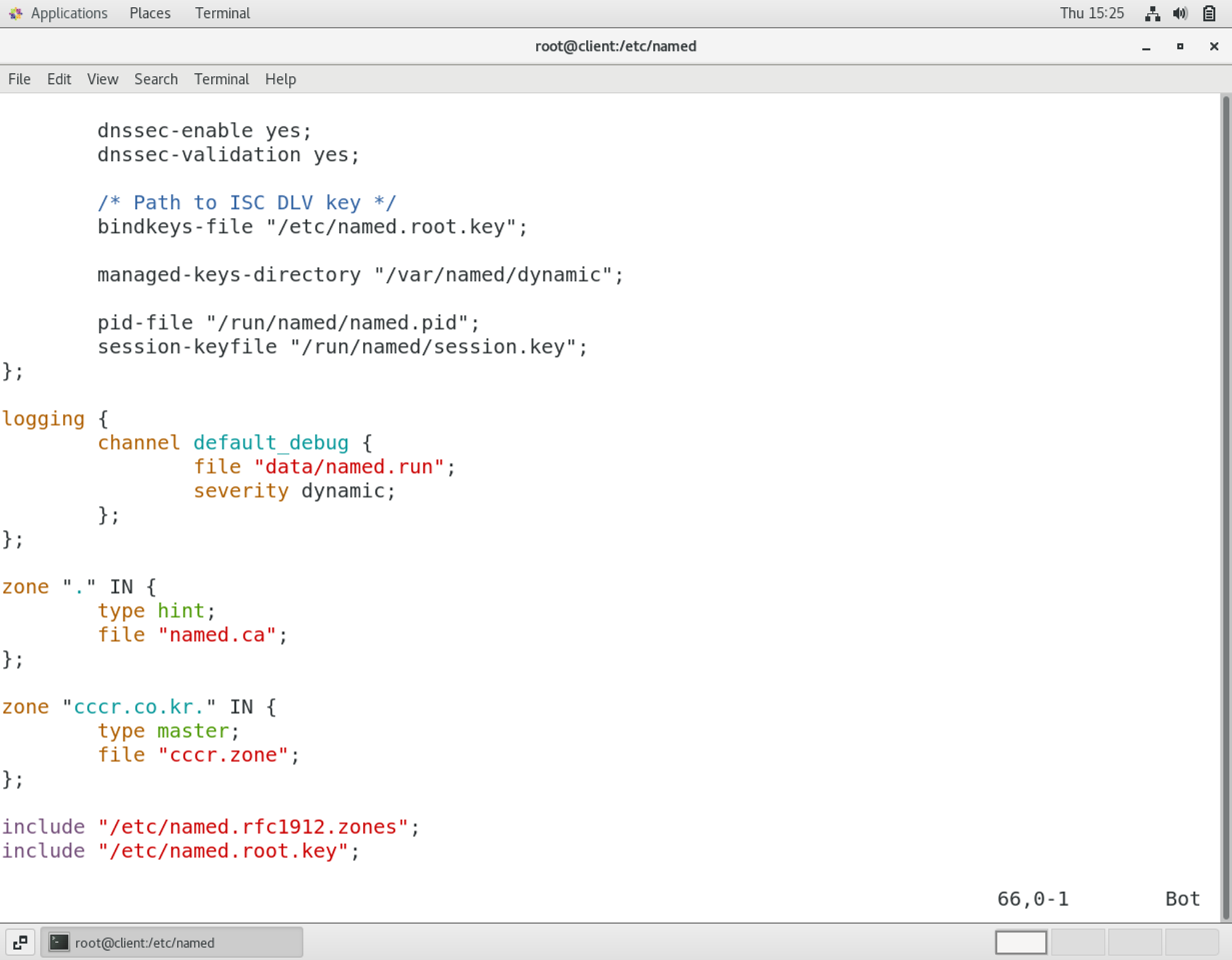Select the root@client:/etc/named taskbar button

click(172, 942)
